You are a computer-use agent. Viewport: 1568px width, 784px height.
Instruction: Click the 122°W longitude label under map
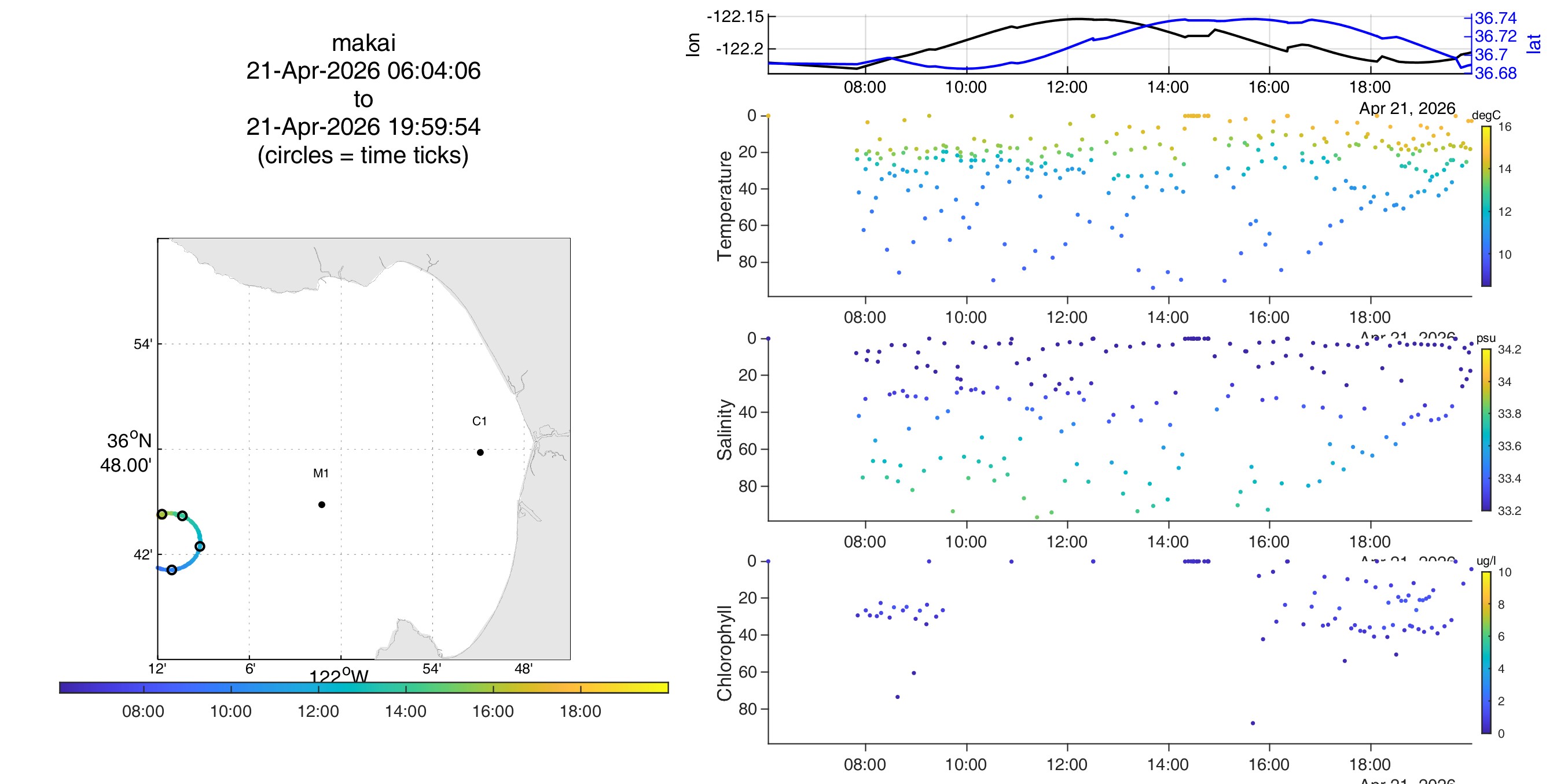coord(339,676)
